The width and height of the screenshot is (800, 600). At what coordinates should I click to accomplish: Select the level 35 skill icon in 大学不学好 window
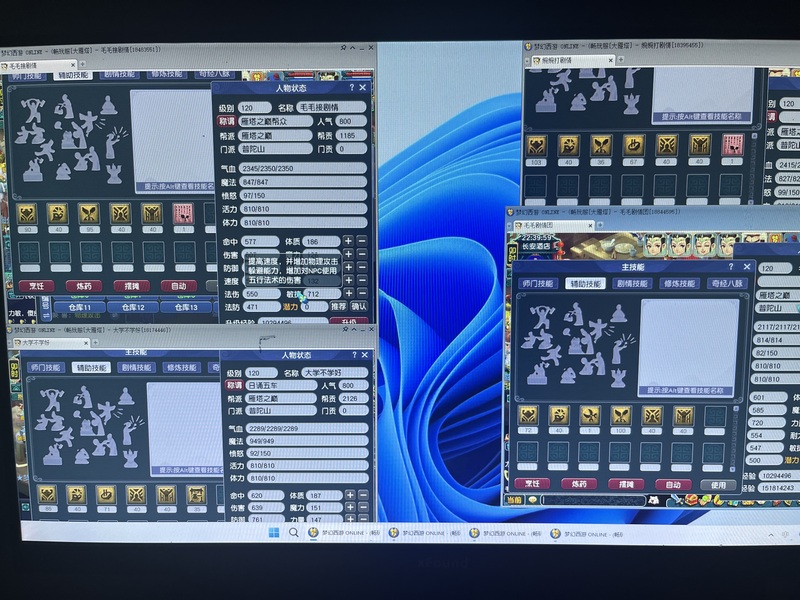click(196, 495)
